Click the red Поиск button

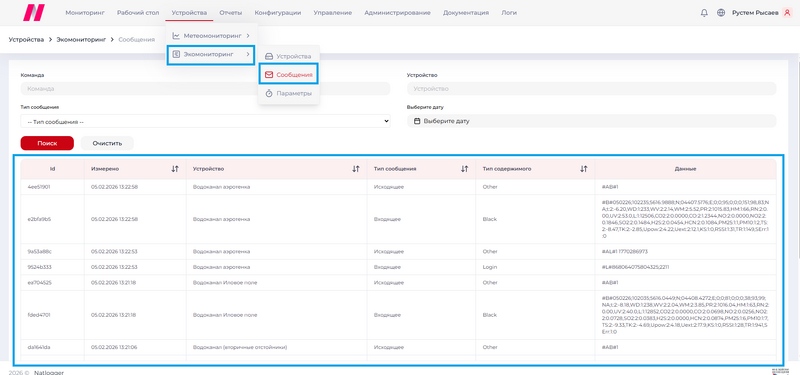[47, 143]
